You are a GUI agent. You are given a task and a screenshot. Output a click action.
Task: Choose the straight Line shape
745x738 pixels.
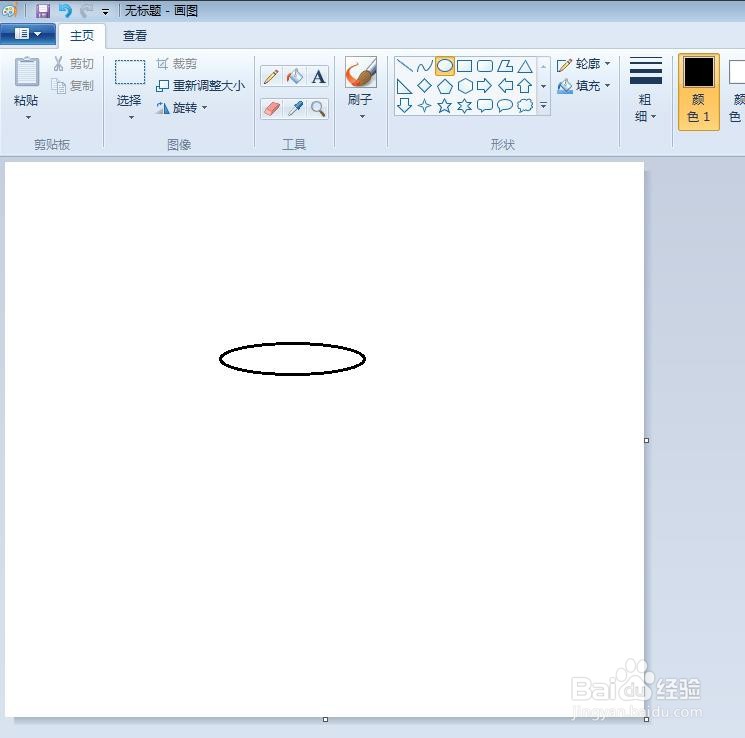point(404,66)
